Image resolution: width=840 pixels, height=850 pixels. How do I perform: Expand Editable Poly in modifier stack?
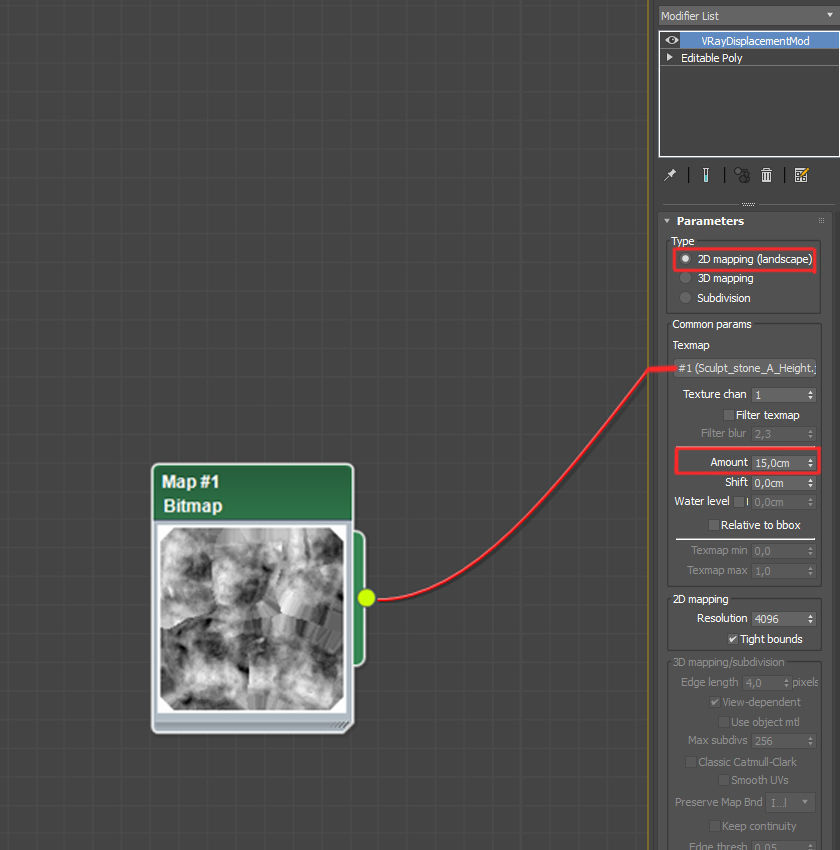click(x=670, y=57)
